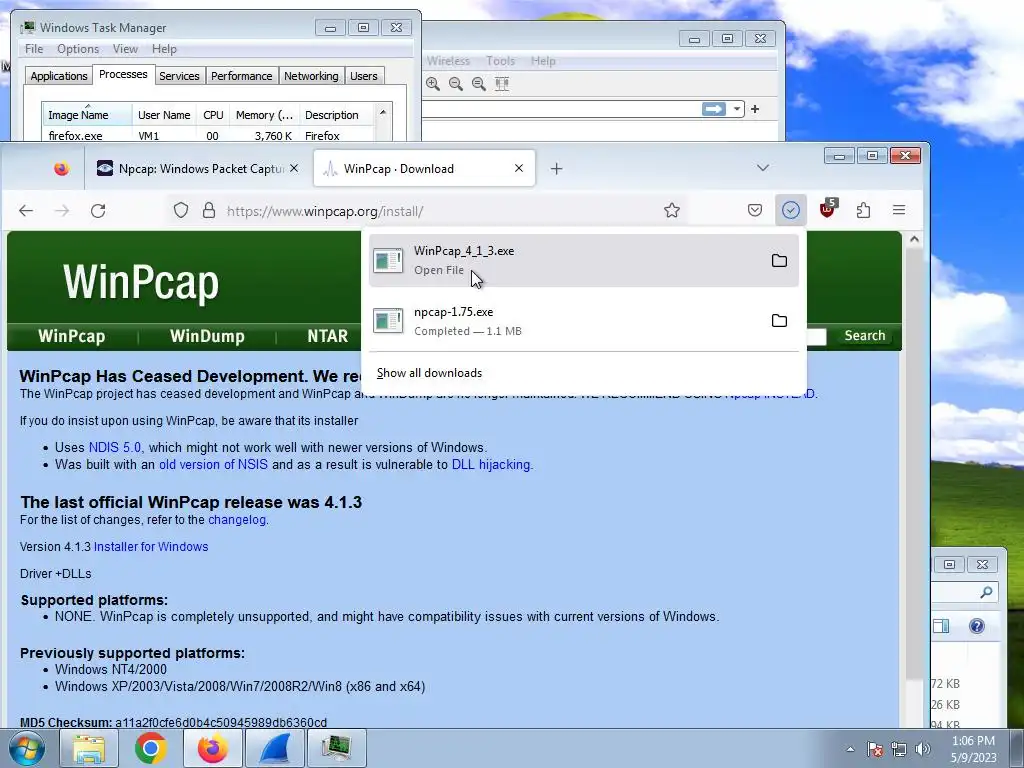Click WinDump in site navigation

point(207,336)
